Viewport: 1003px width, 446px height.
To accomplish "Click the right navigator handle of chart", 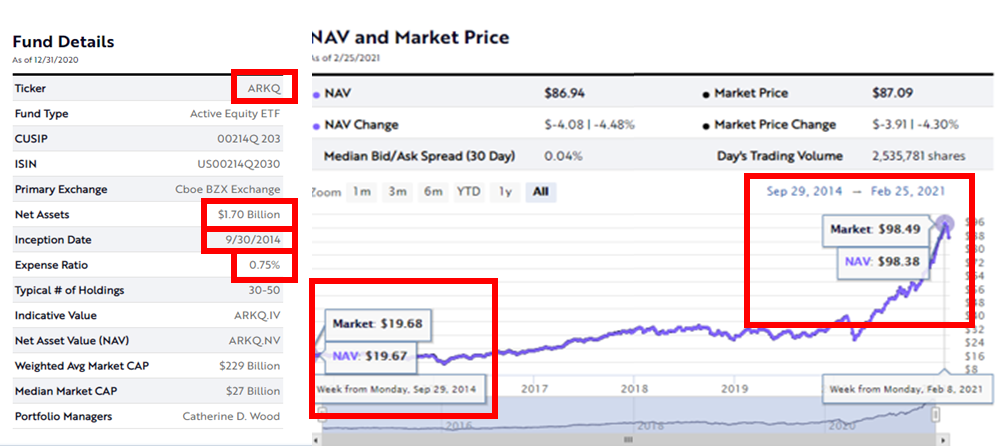I will coord(935,414).
